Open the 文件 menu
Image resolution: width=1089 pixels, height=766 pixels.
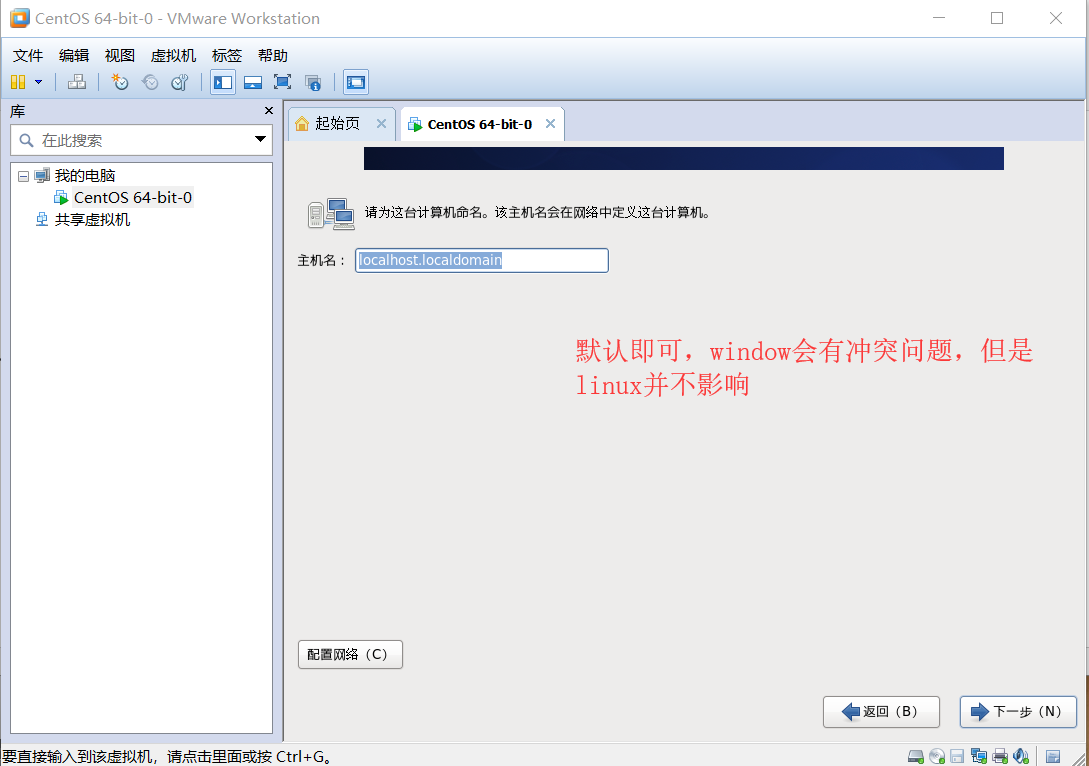point(28,56)
